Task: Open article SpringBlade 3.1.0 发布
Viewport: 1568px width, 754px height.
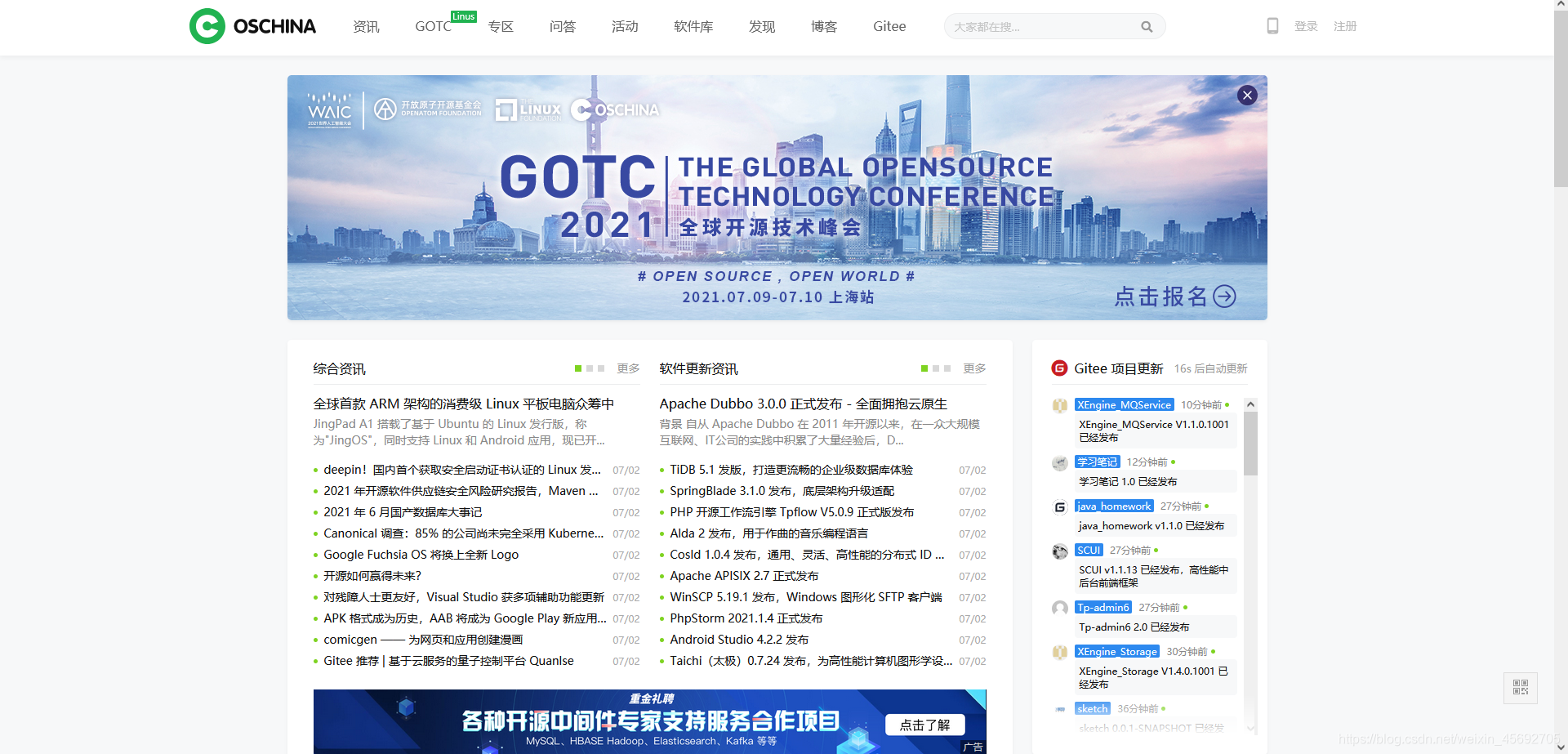Action: click(782, 491)
